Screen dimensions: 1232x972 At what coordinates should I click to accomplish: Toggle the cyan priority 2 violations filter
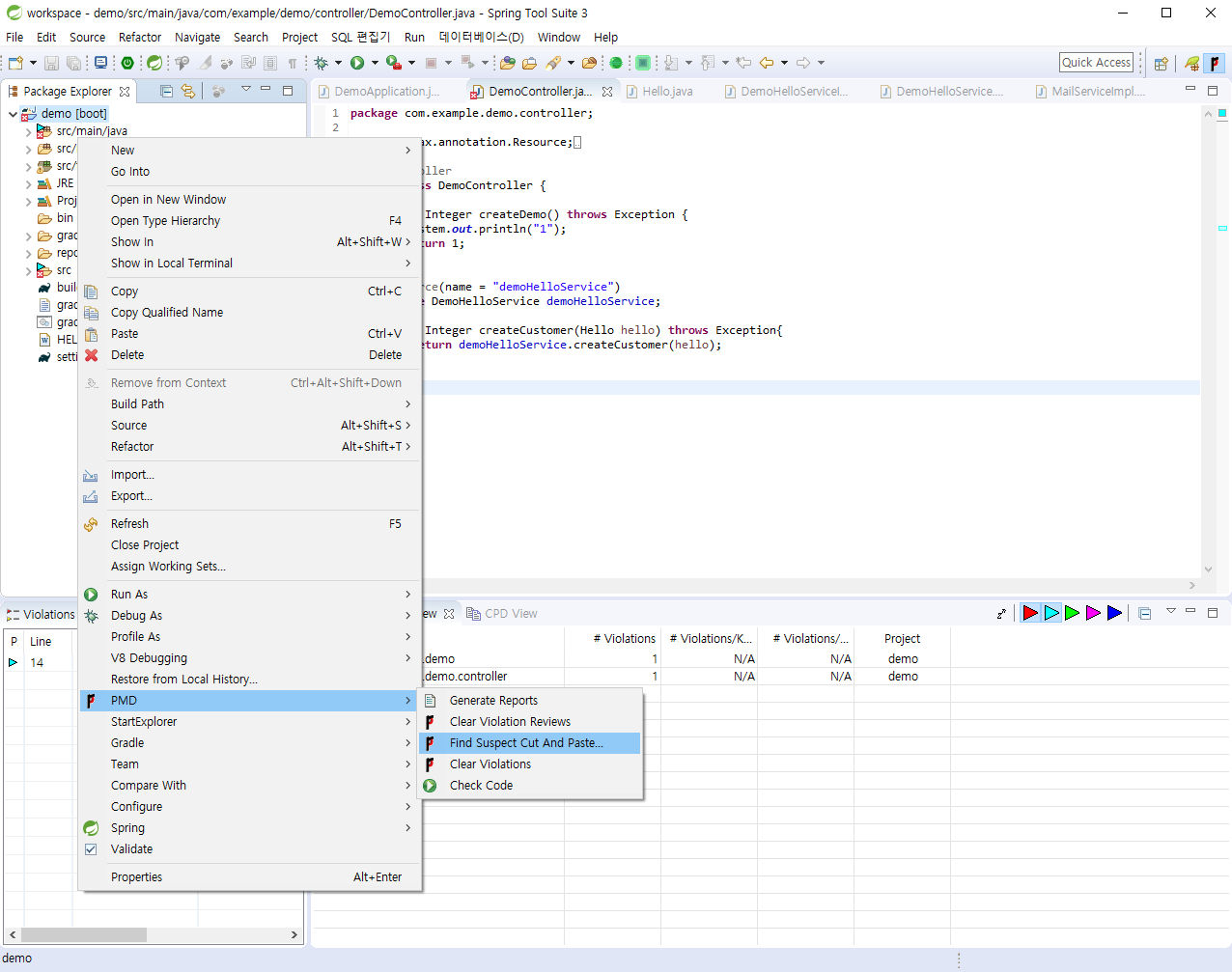[1051, 613]
